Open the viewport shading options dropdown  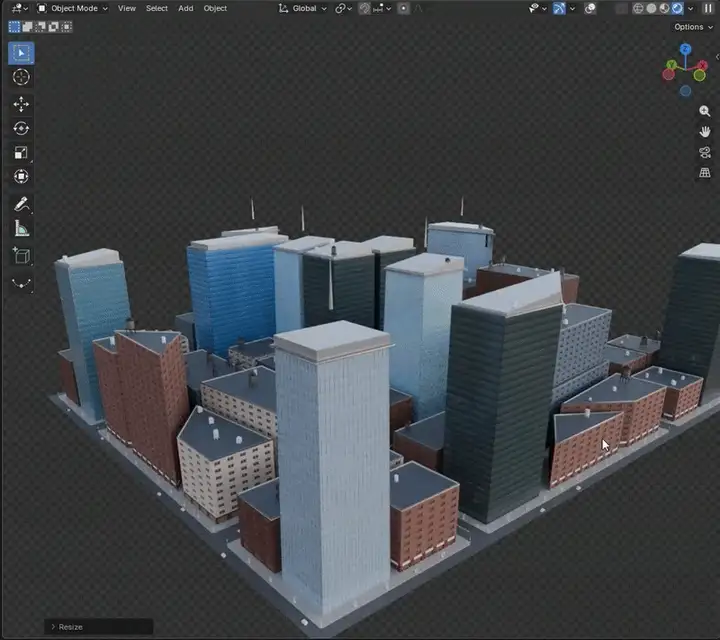pos(690,8)
